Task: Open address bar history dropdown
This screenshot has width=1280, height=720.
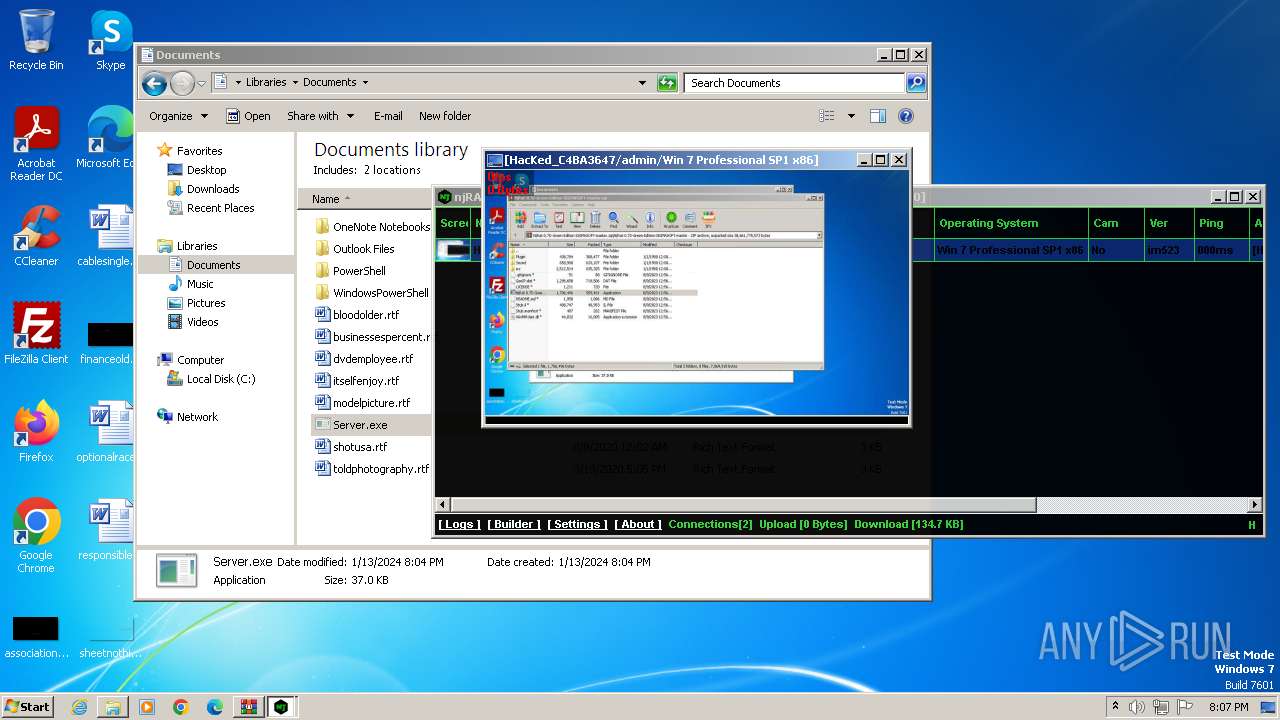Action: coord(642,83)
